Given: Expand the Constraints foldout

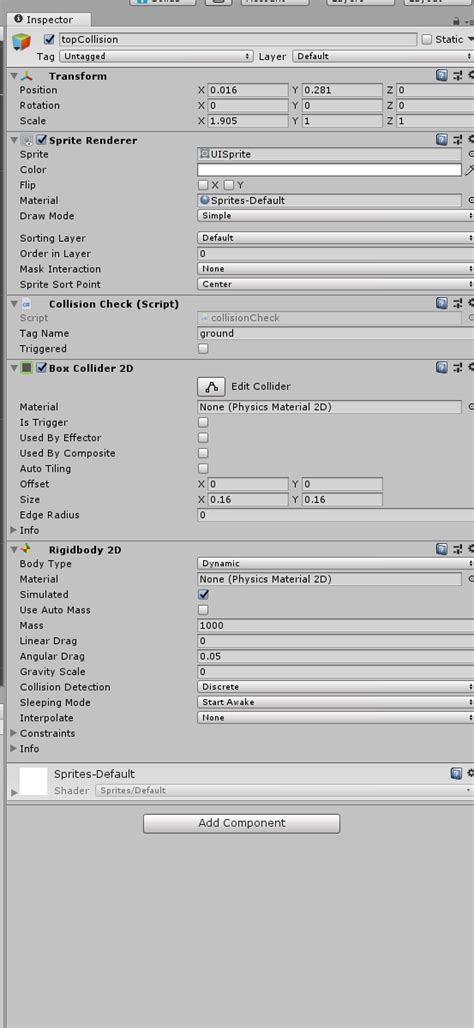Looking at the screenshot, I should tap(14, 733).
